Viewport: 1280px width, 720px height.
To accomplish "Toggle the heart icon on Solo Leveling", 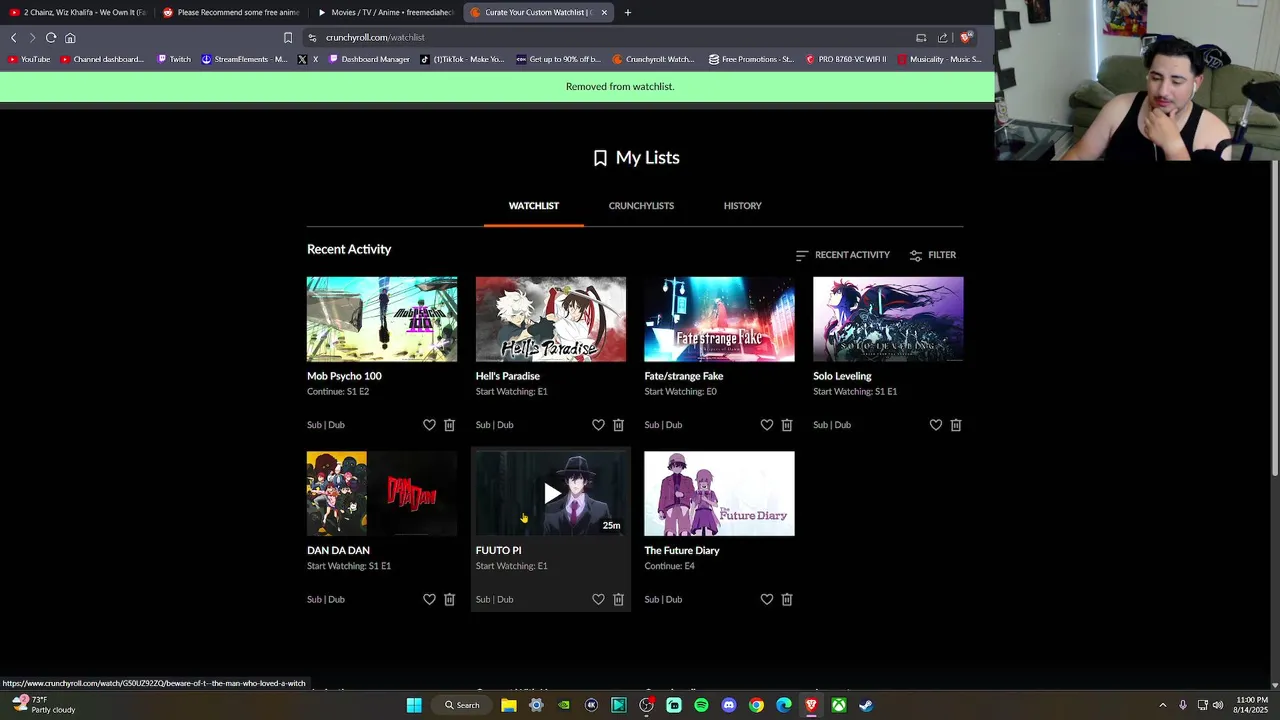I will coord(936,425).
